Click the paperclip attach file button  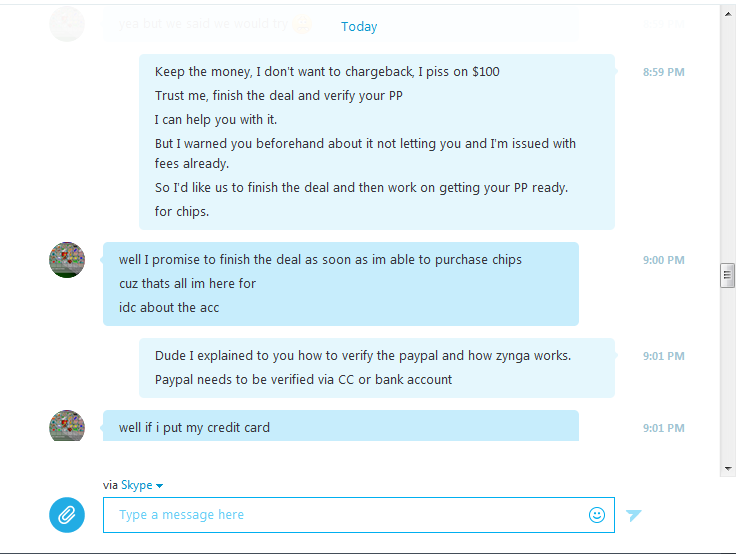pyautogui.click(x=67, y=515)
